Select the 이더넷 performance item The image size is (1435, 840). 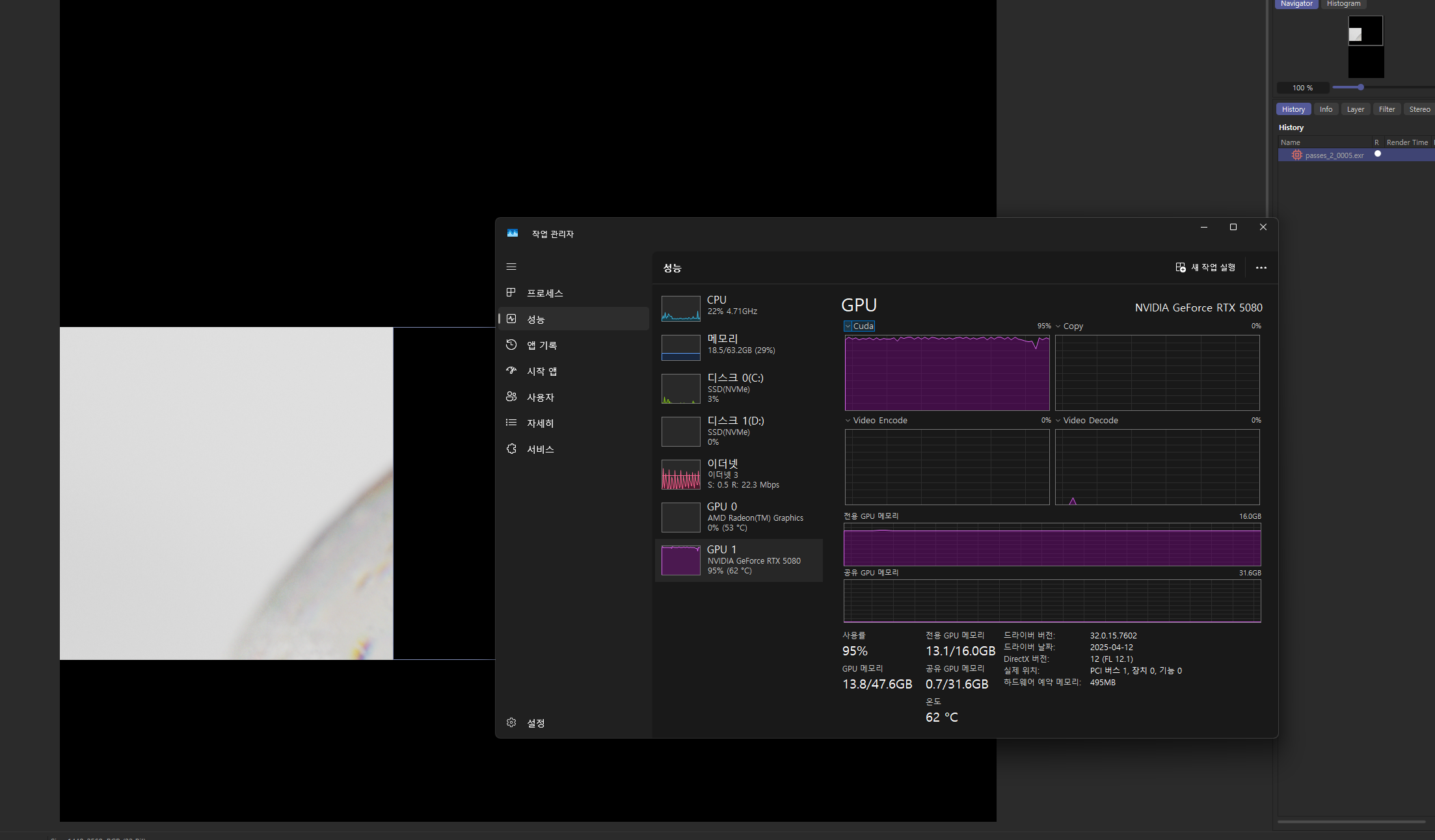[x=739, y=474]
